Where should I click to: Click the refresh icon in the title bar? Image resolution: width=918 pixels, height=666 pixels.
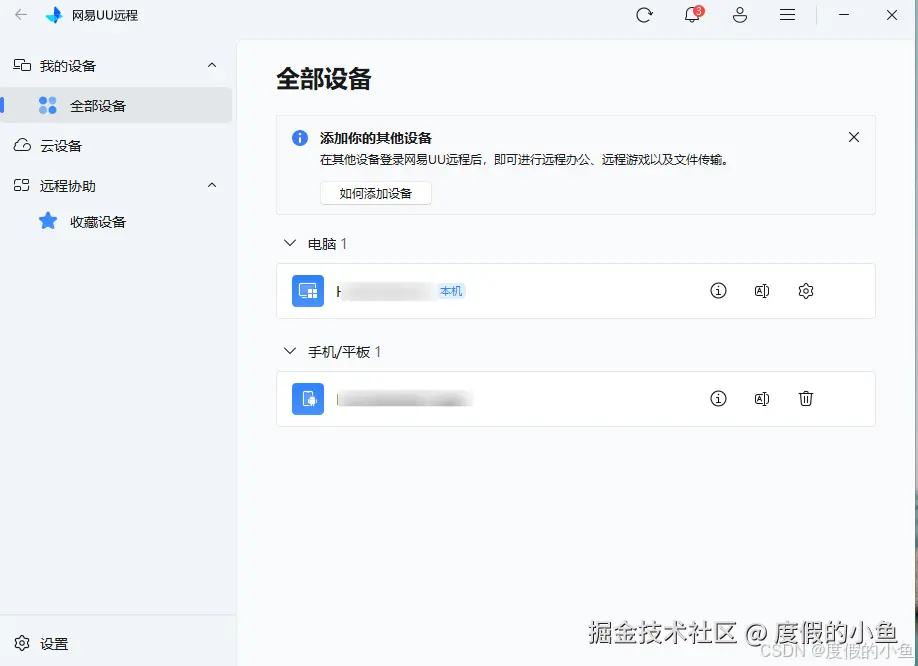pos(644,15)
